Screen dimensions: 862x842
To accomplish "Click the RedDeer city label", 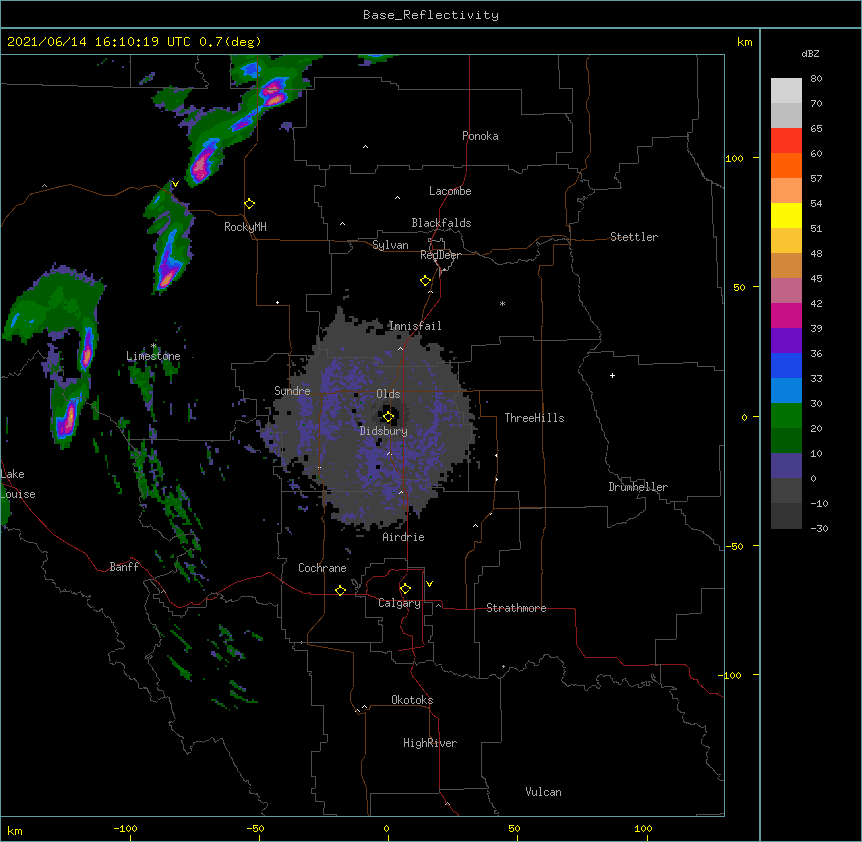I will (x=440, y=255).
